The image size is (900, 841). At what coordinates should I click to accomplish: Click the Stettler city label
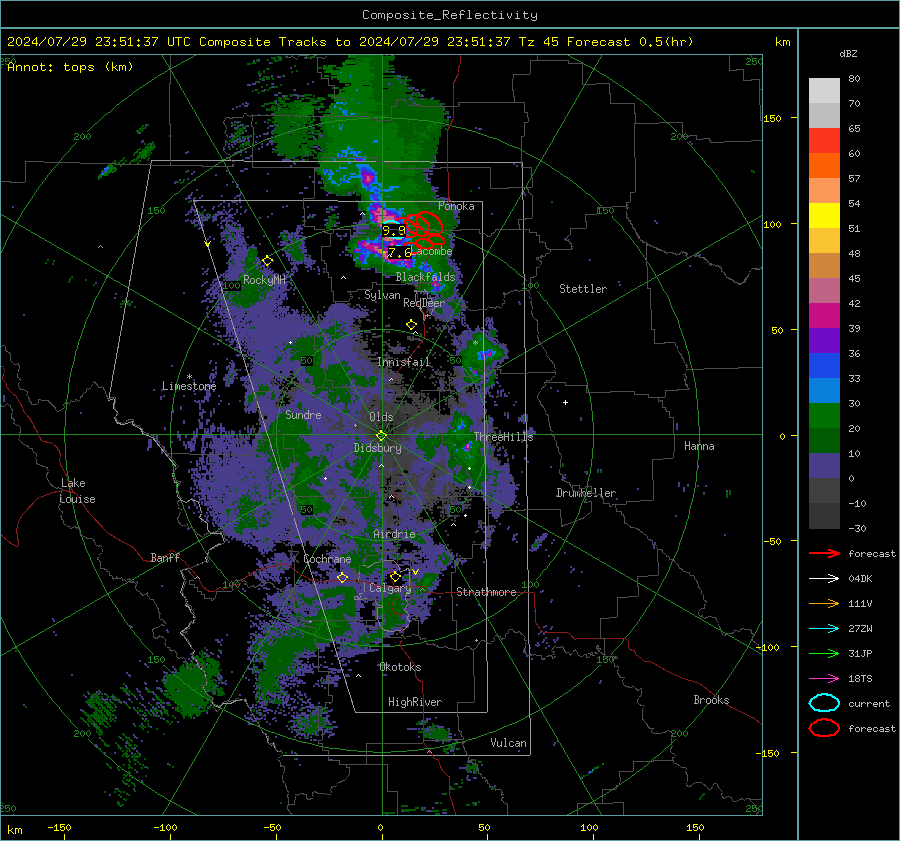click(x=583, y=289)
